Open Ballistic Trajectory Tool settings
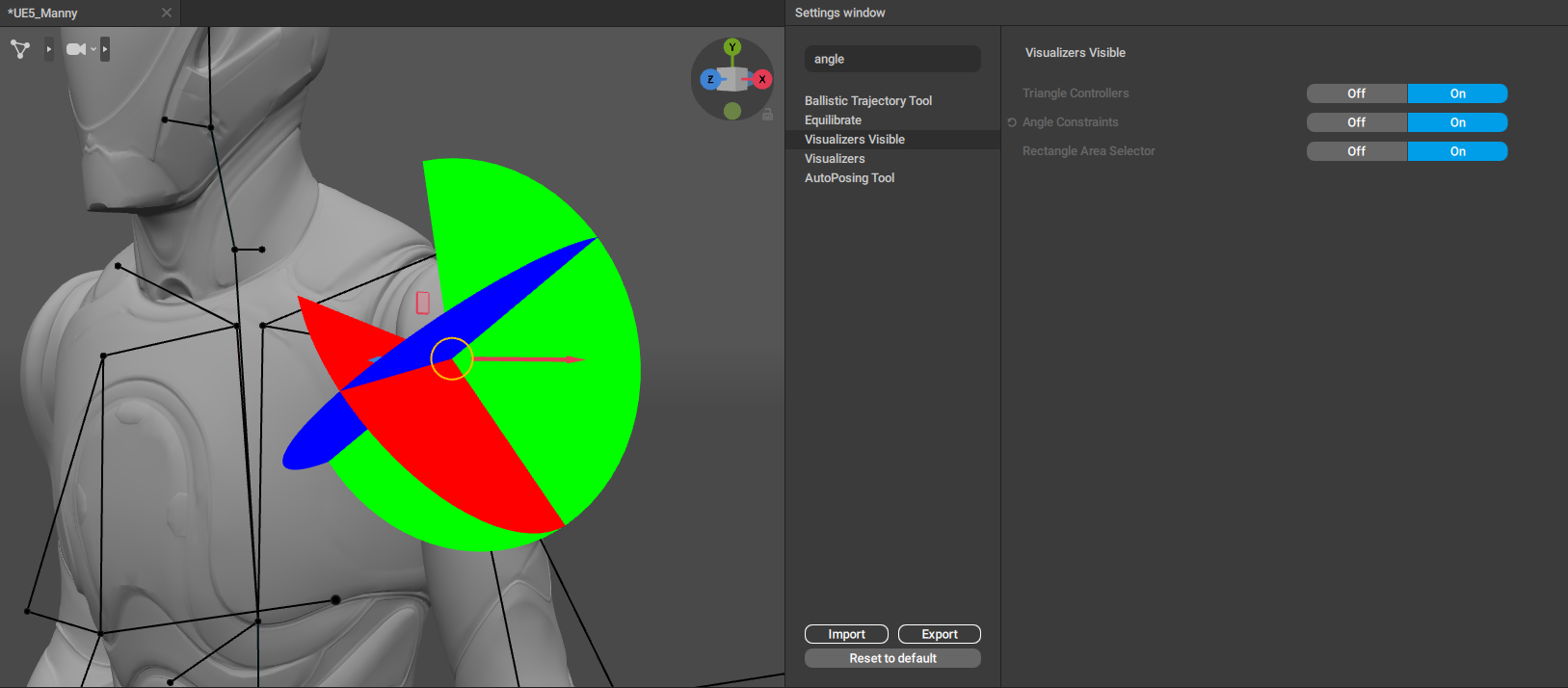Viewport: 1568px width, 688px height. [x=867, y=100]
